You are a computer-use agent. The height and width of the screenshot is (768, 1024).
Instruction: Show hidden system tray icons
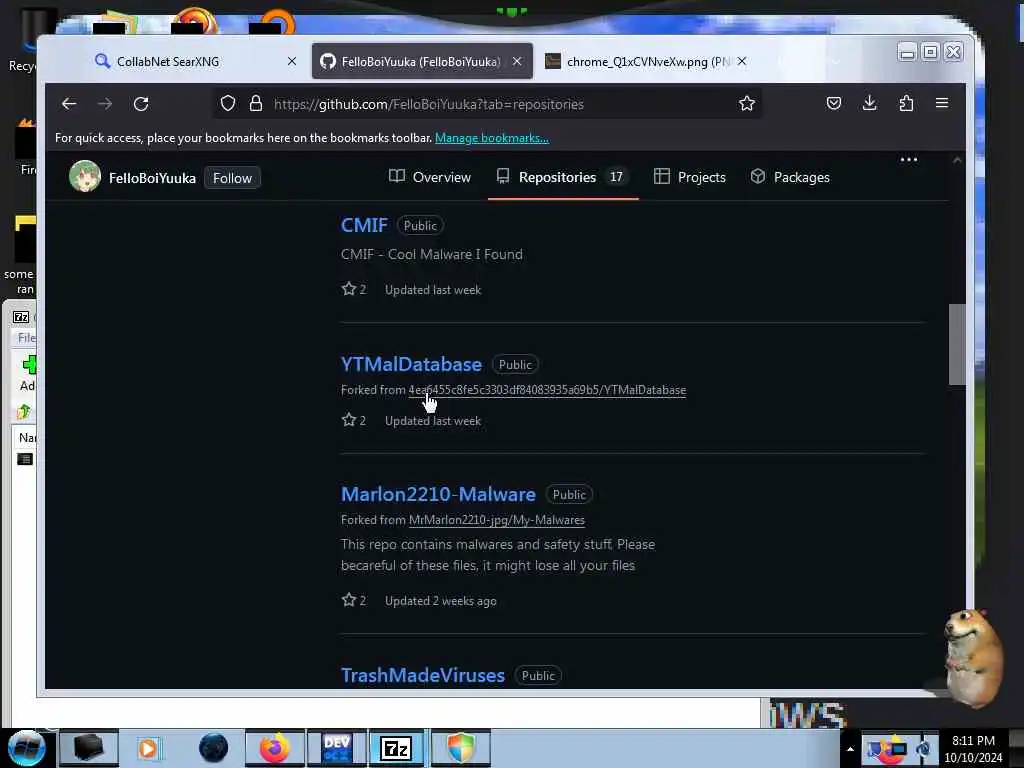pyautogui.click(x=850, y=748)
